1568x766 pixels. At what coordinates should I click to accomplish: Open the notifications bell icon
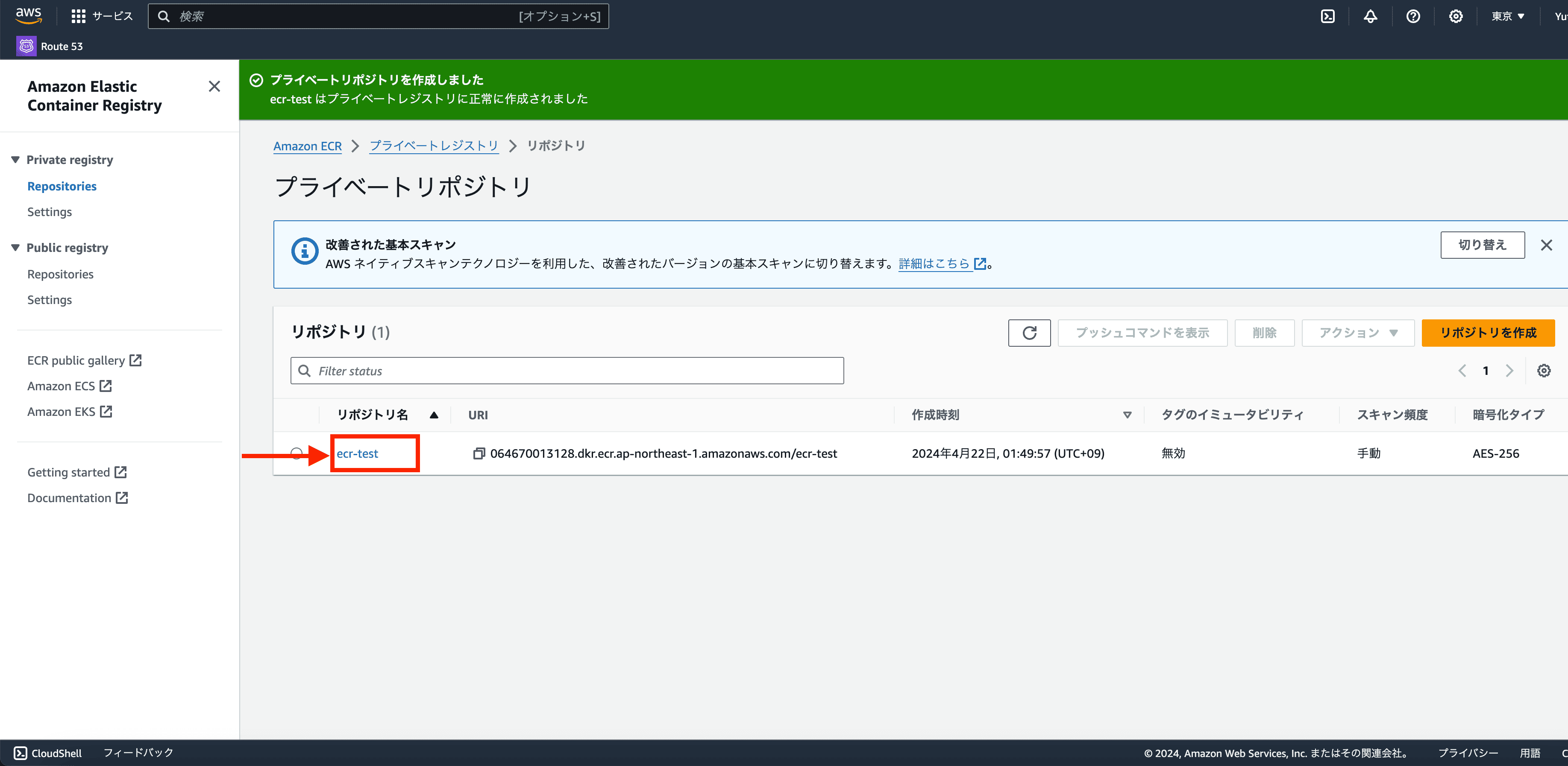pyautogui.click(x=1370, y=16)
